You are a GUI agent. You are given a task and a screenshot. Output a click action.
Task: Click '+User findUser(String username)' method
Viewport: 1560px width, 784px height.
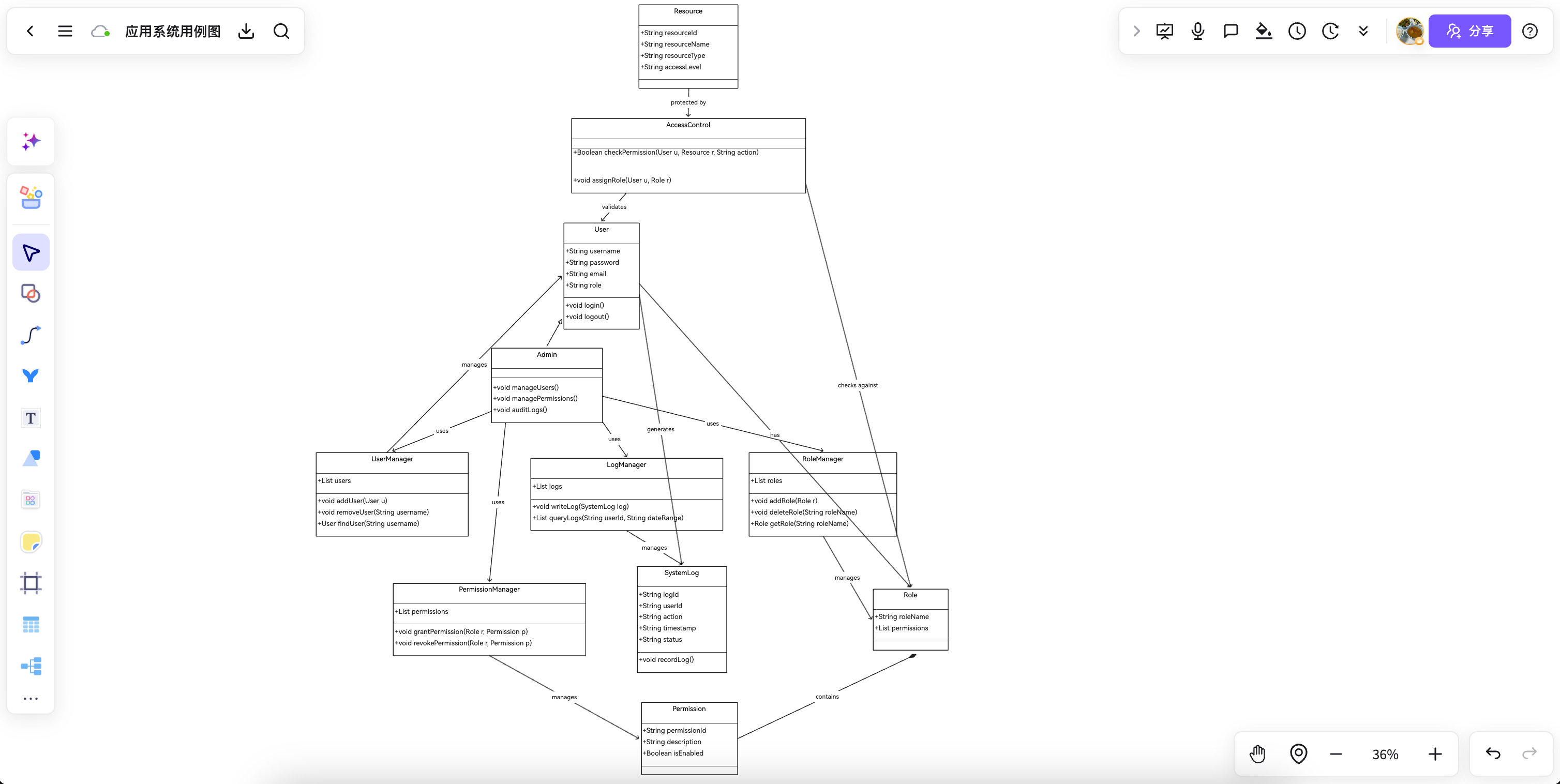tap(368, 524)
